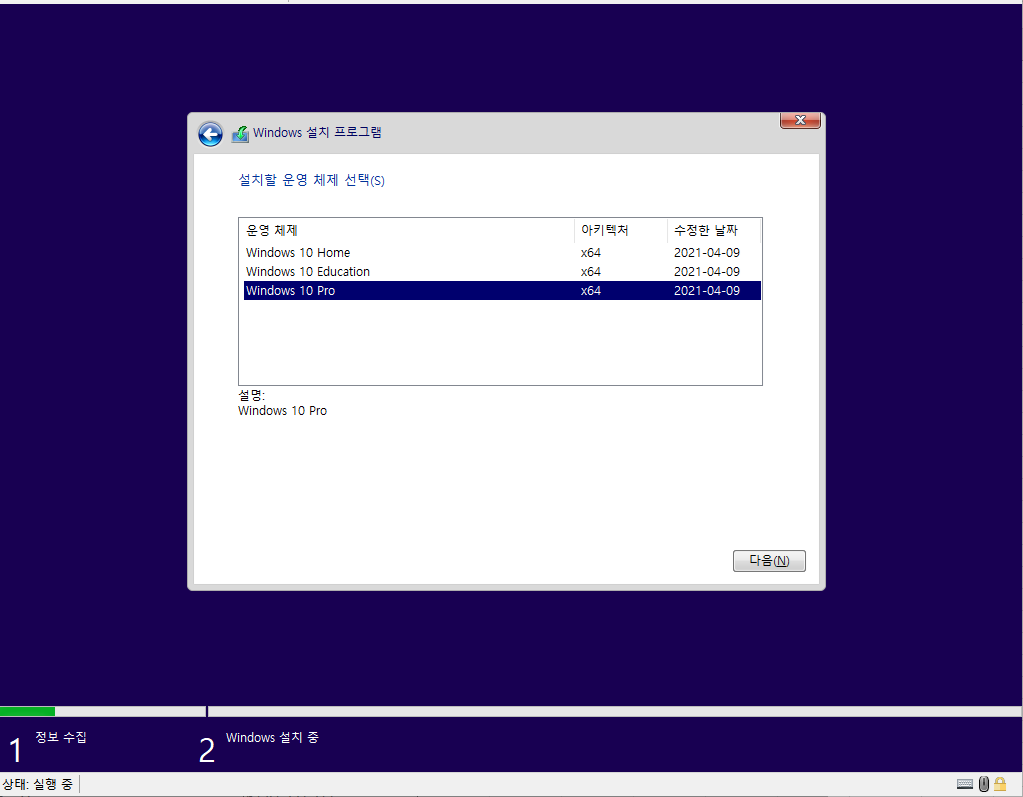Image resolution: width=1023 pixels, height=797 pixels.
Task: Click the keyboard icon in status bar
Action: [965, 784]
